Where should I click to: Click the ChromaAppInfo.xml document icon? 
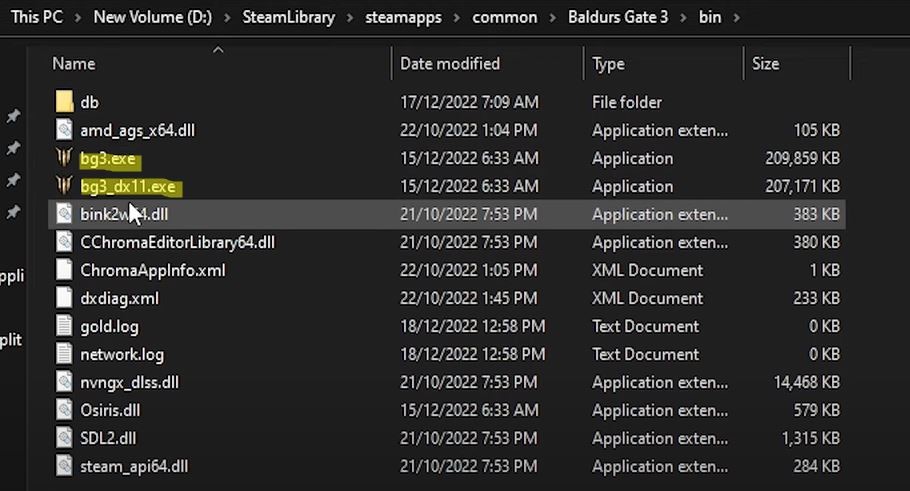[64, 269]
